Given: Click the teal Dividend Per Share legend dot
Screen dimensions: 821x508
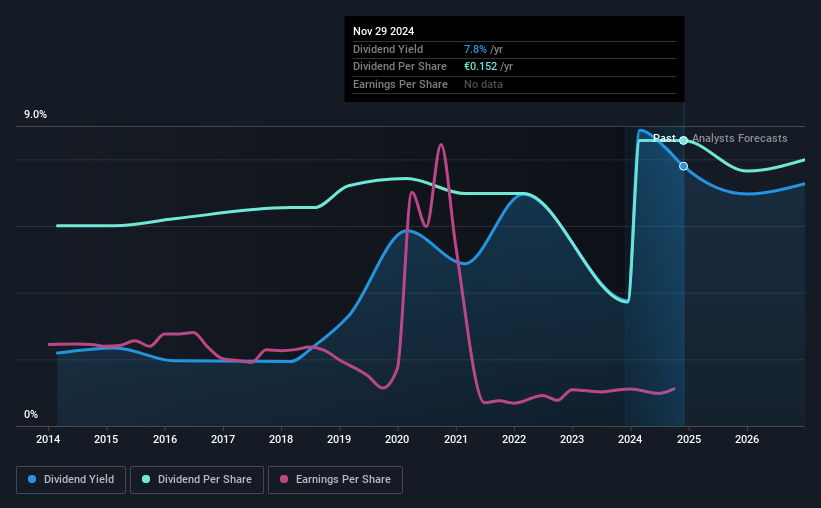Looking at the screenshot, I should coord(146,479).
